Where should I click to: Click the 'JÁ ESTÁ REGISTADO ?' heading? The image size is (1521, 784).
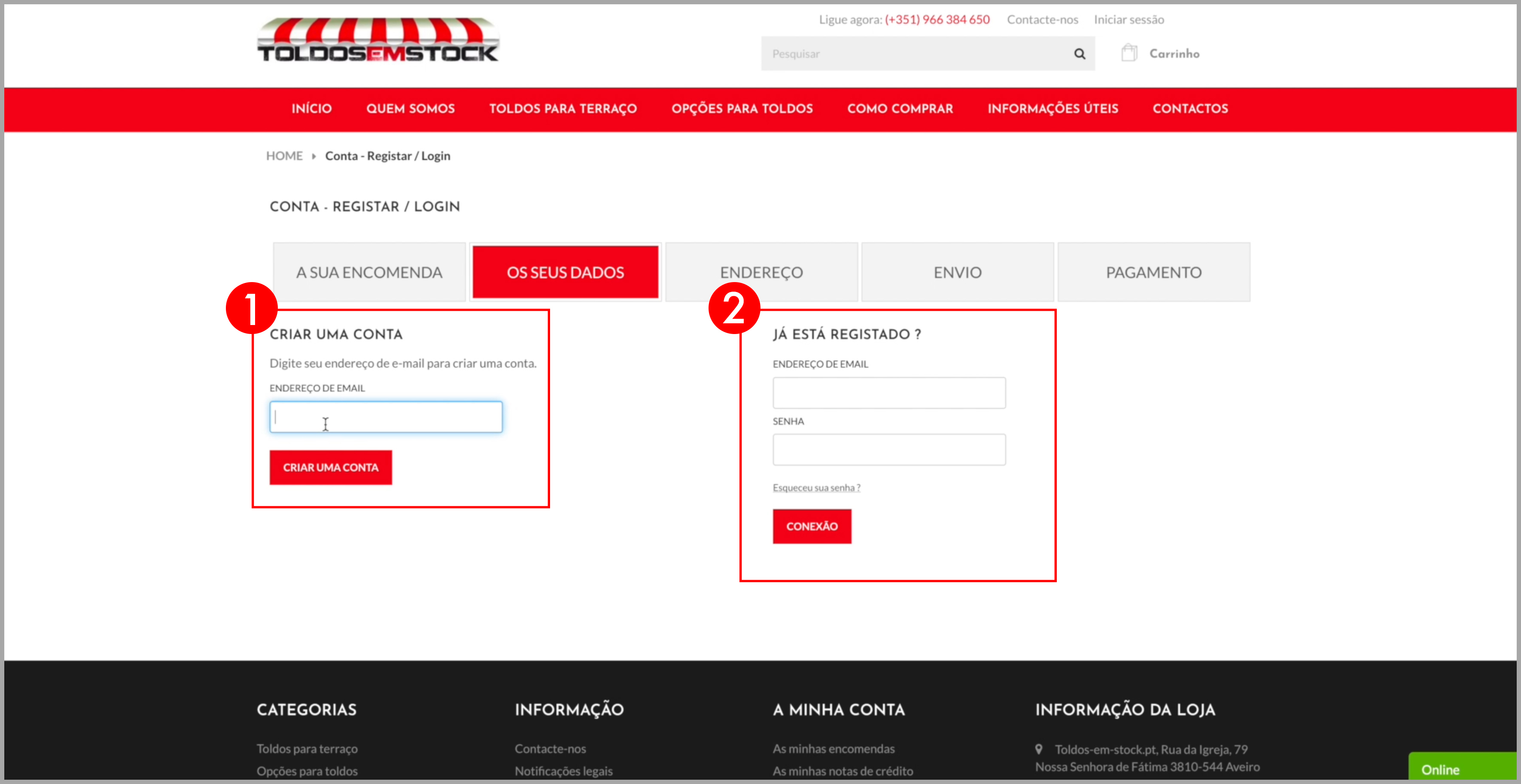coord(847,335)
